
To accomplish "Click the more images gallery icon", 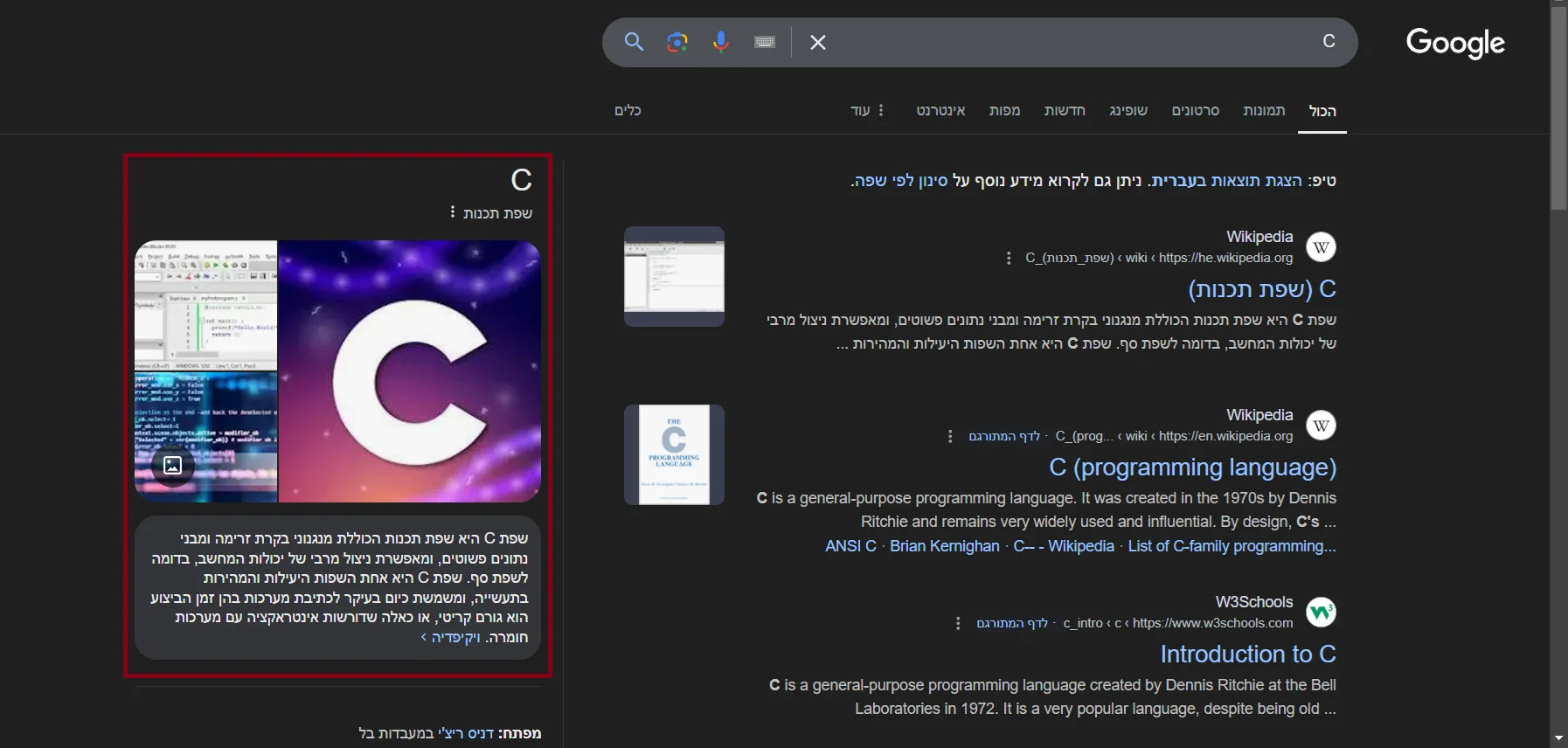I will [173, 465].
